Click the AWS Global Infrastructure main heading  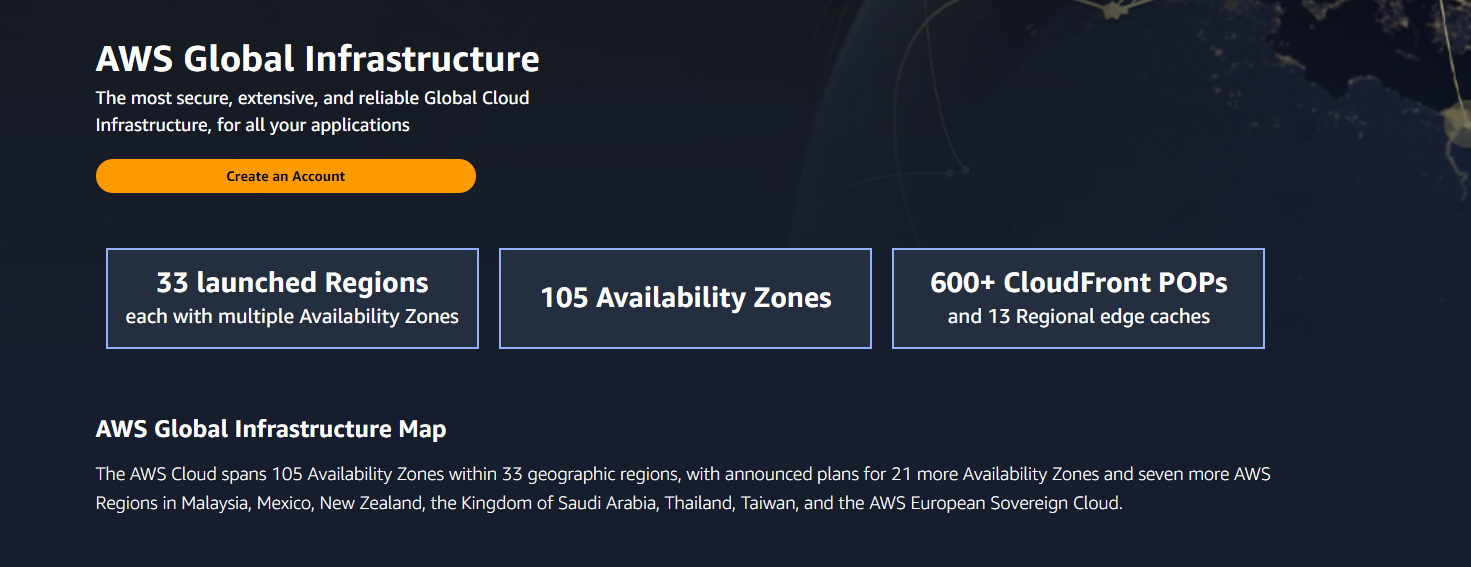point(317,59)
